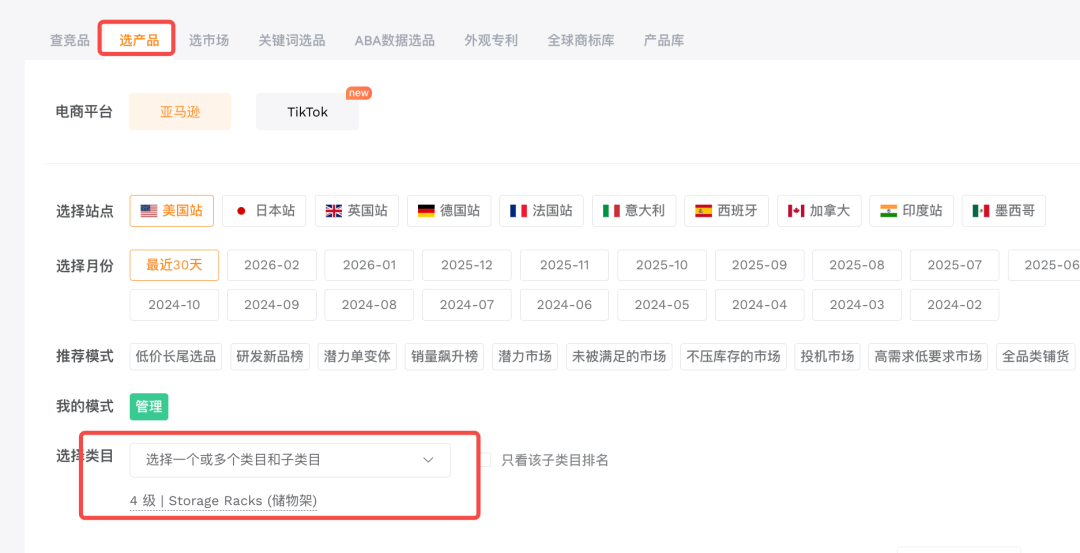Choose the 印度站 site
This screenshot has width=1080, height=553.
click(911, 211)
